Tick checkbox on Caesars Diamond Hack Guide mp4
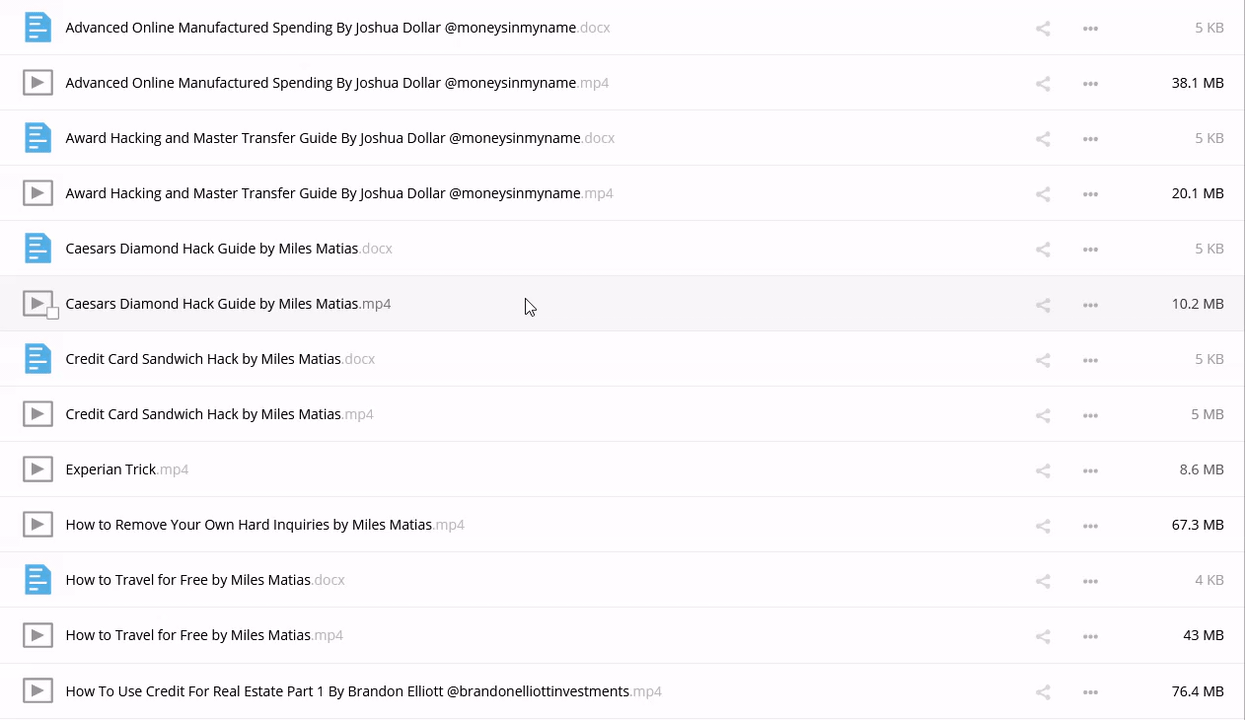Viewport: 1245px width, 720px height. [x=53, y=313]
